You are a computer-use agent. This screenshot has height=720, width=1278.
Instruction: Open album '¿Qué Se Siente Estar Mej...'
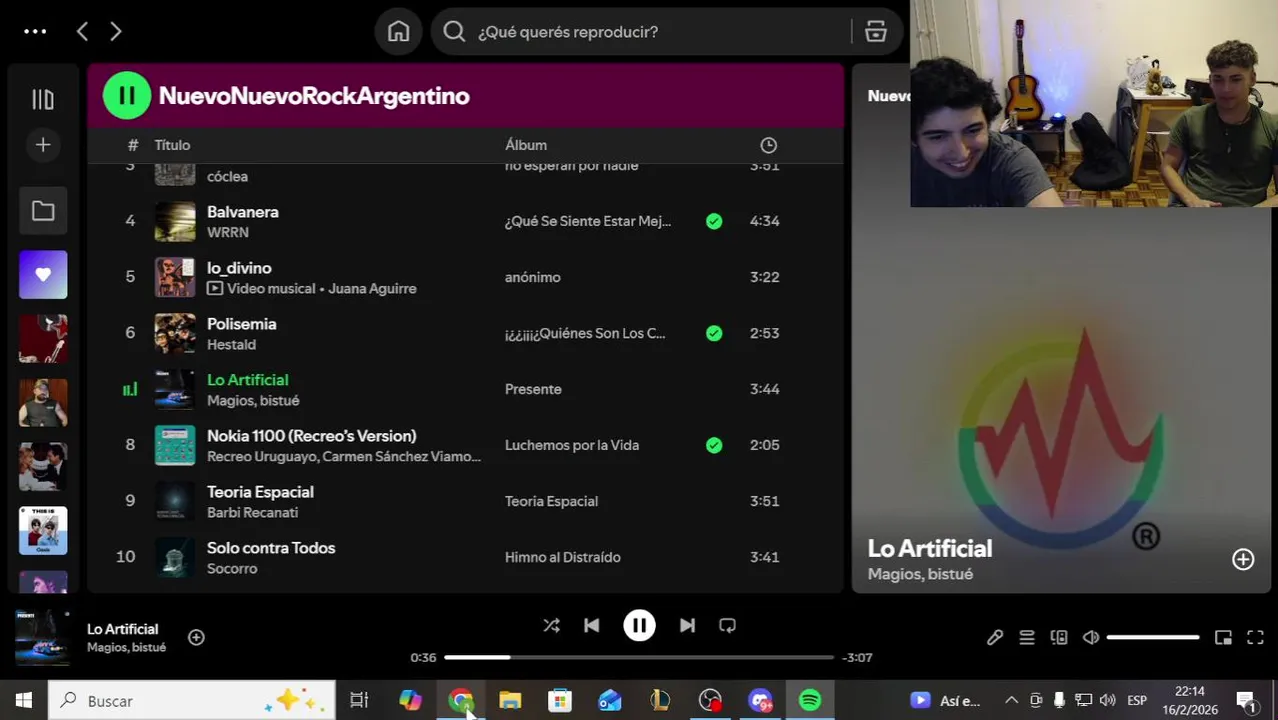(x=588, y=221)
